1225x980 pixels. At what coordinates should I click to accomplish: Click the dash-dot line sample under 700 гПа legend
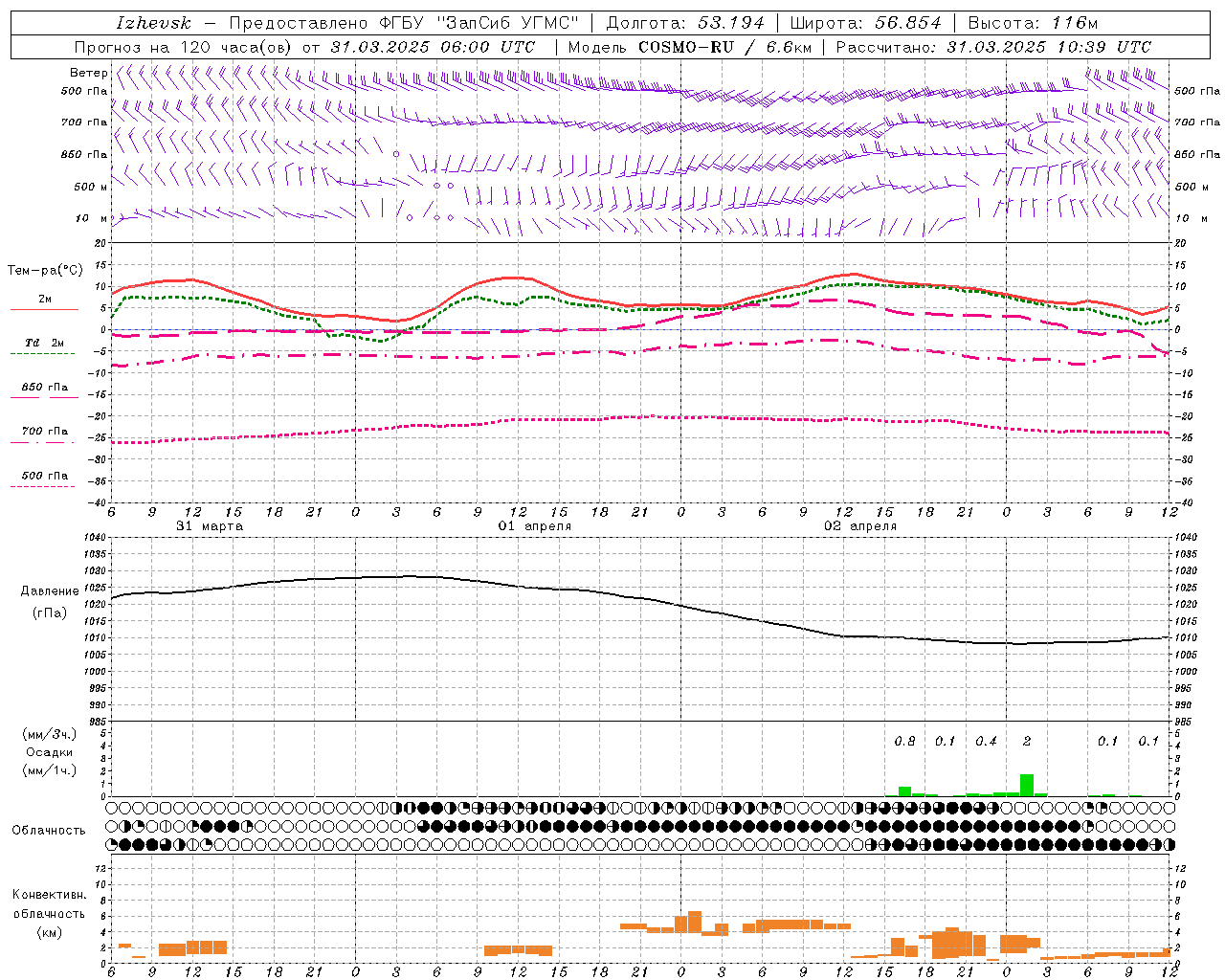tap(42, 442)
